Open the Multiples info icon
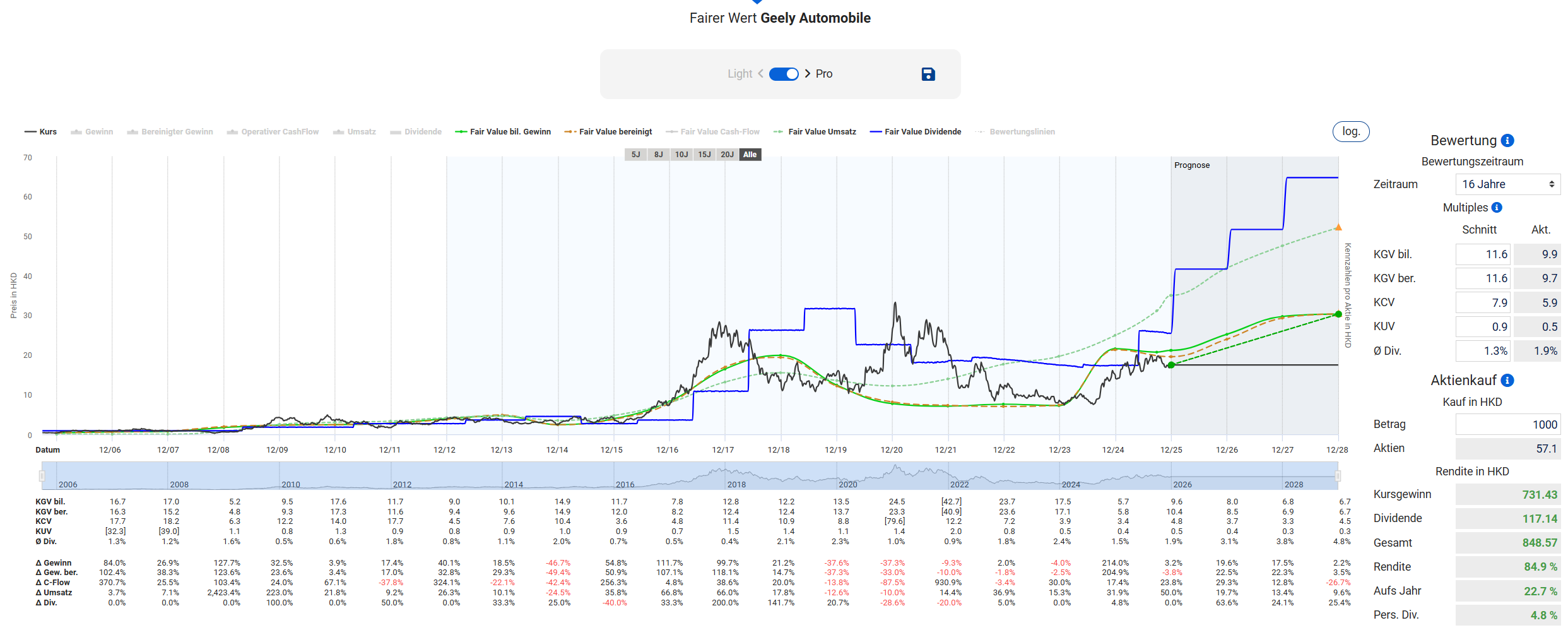 1497,208
